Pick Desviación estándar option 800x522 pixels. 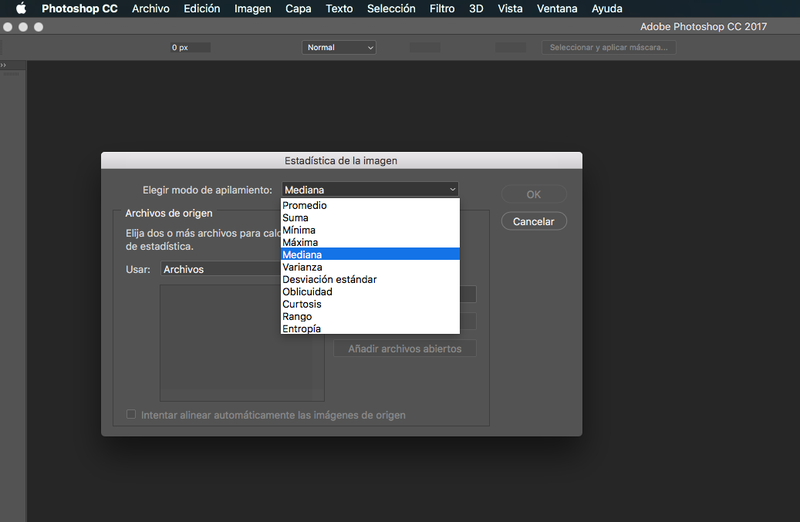click(x=370, y=279)
